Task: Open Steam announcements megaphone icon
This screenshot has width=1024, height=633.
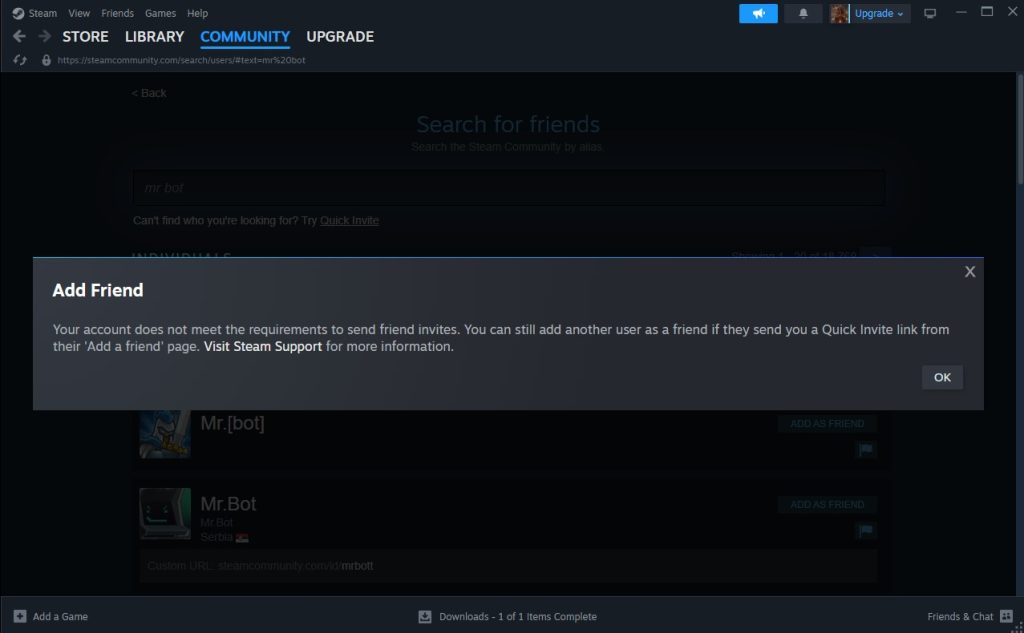Action: click(757, 13)
